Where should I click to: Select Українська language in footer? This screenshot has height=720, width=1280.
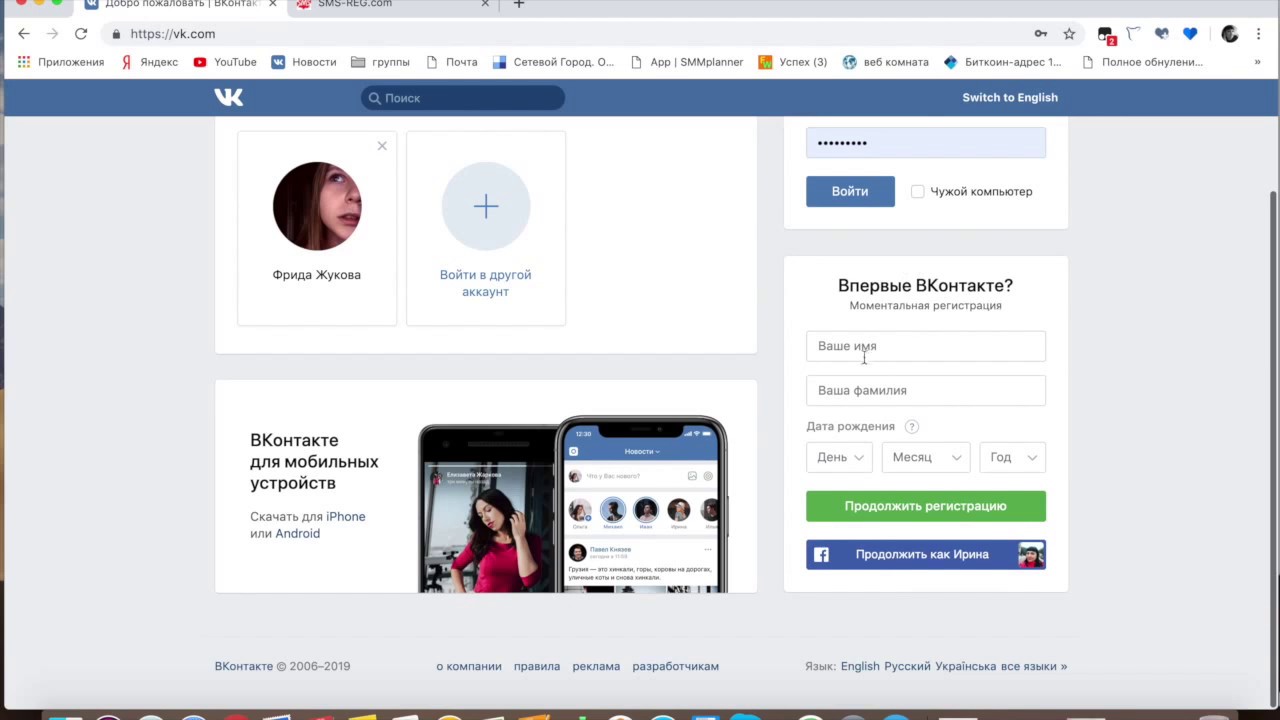point(966,666)
